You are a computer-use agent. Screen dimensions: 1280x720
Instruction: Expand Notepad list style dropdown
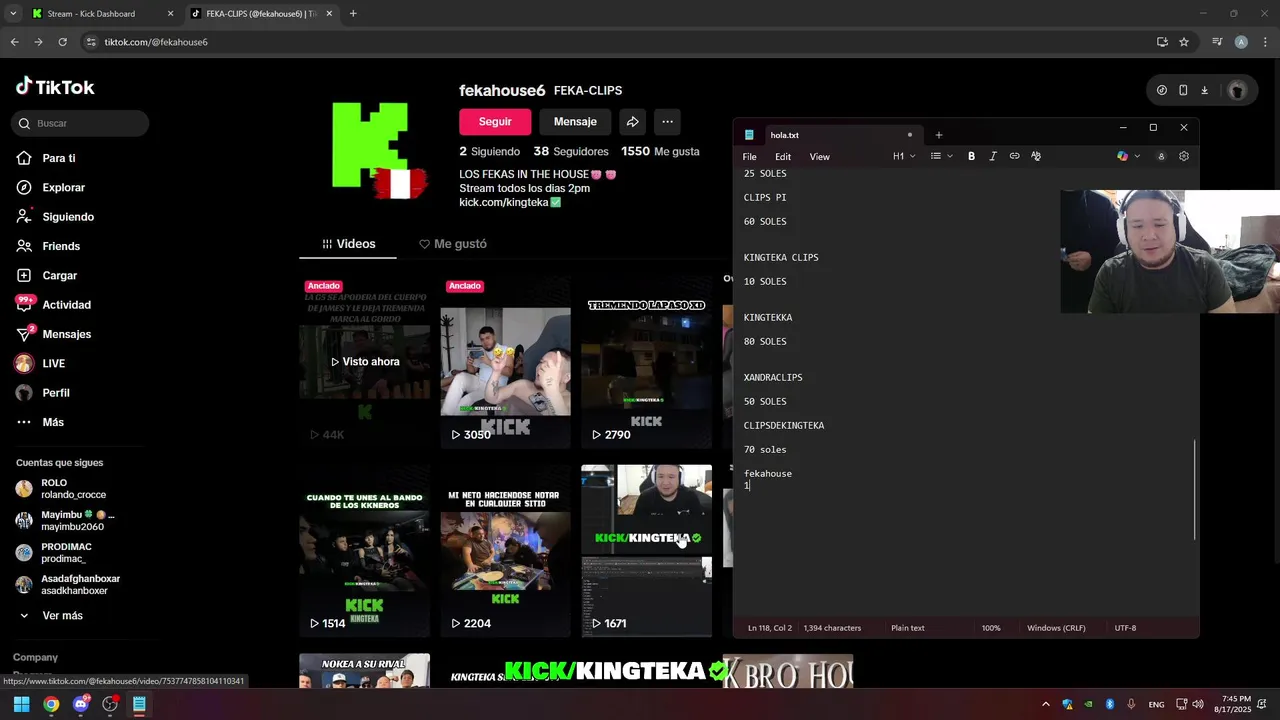(942, 156)
